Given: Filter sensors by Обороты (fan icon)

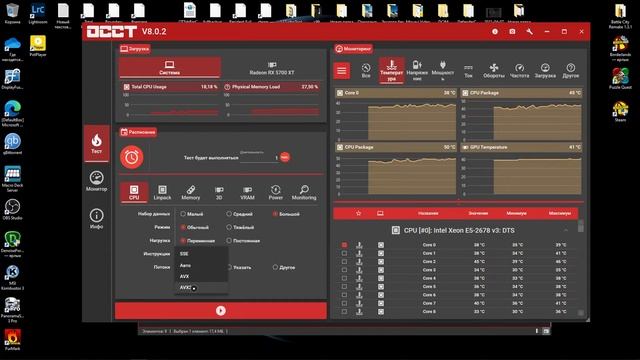Looking at the screenshot, I should point(494,71).
